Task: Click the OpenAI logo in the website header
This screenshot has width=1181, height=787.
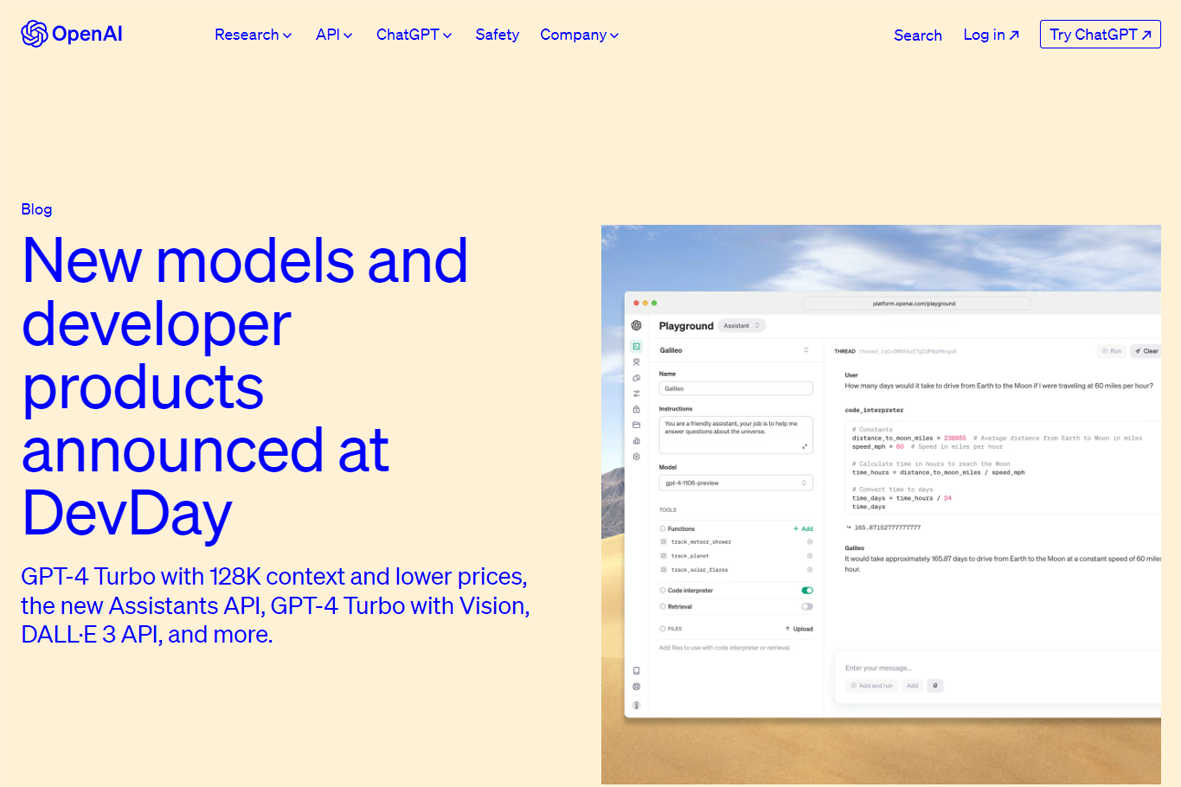Action: (x=70, y=33)
